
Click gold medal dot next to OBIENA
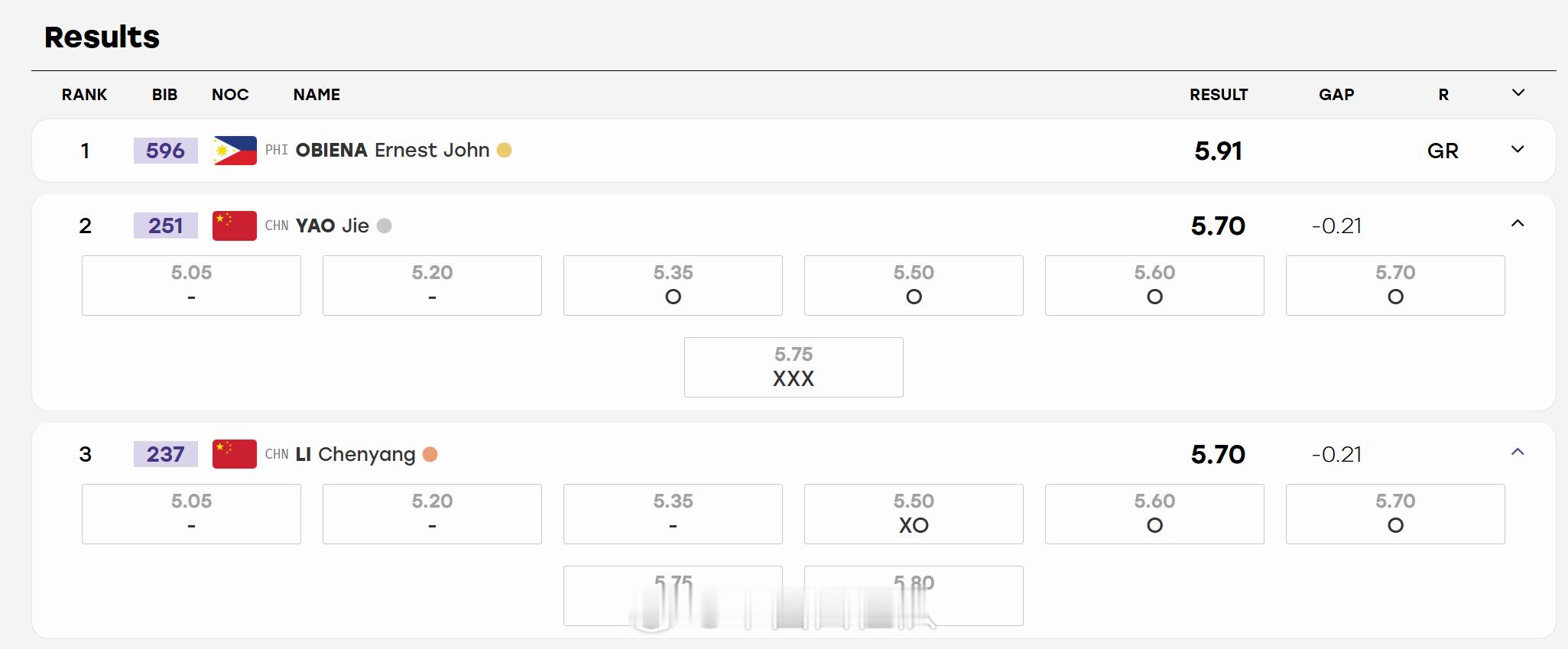tap(504, 151)
